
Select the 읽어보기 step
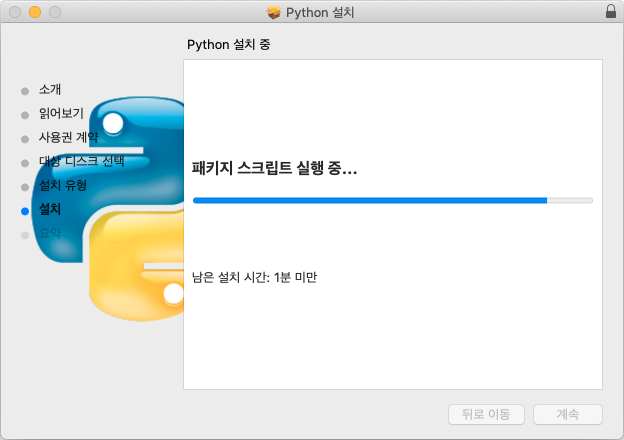pos(61,113)
